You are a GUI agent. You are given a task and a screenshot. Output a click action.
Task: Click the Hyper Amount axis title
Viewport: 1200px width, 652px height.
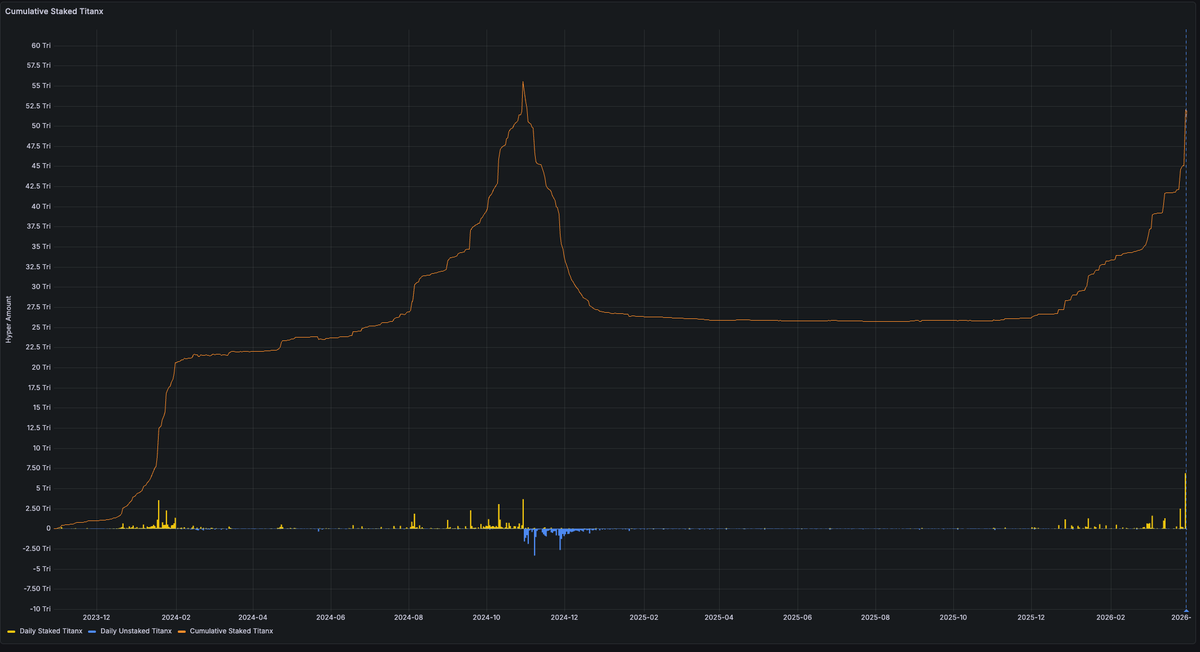(10, 320)
